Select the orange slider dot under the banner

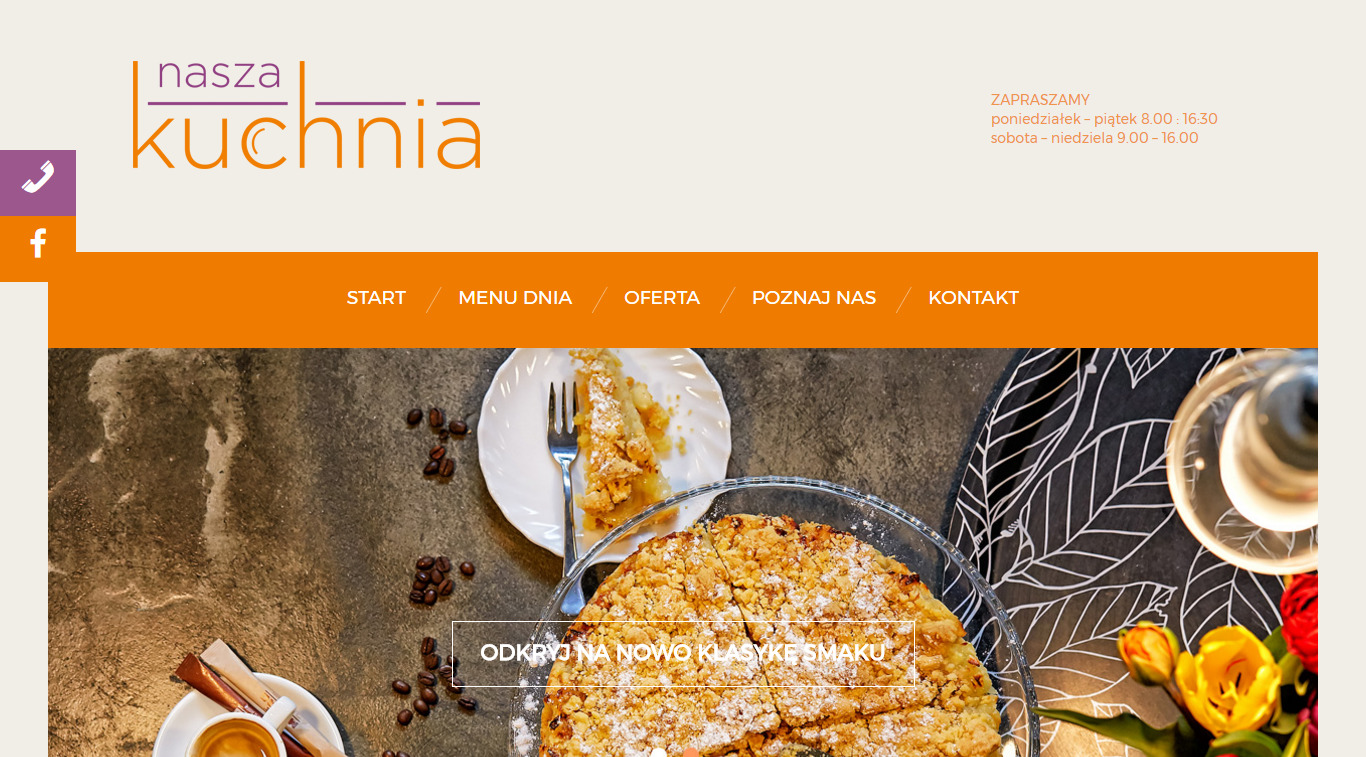tap(690, 752)
